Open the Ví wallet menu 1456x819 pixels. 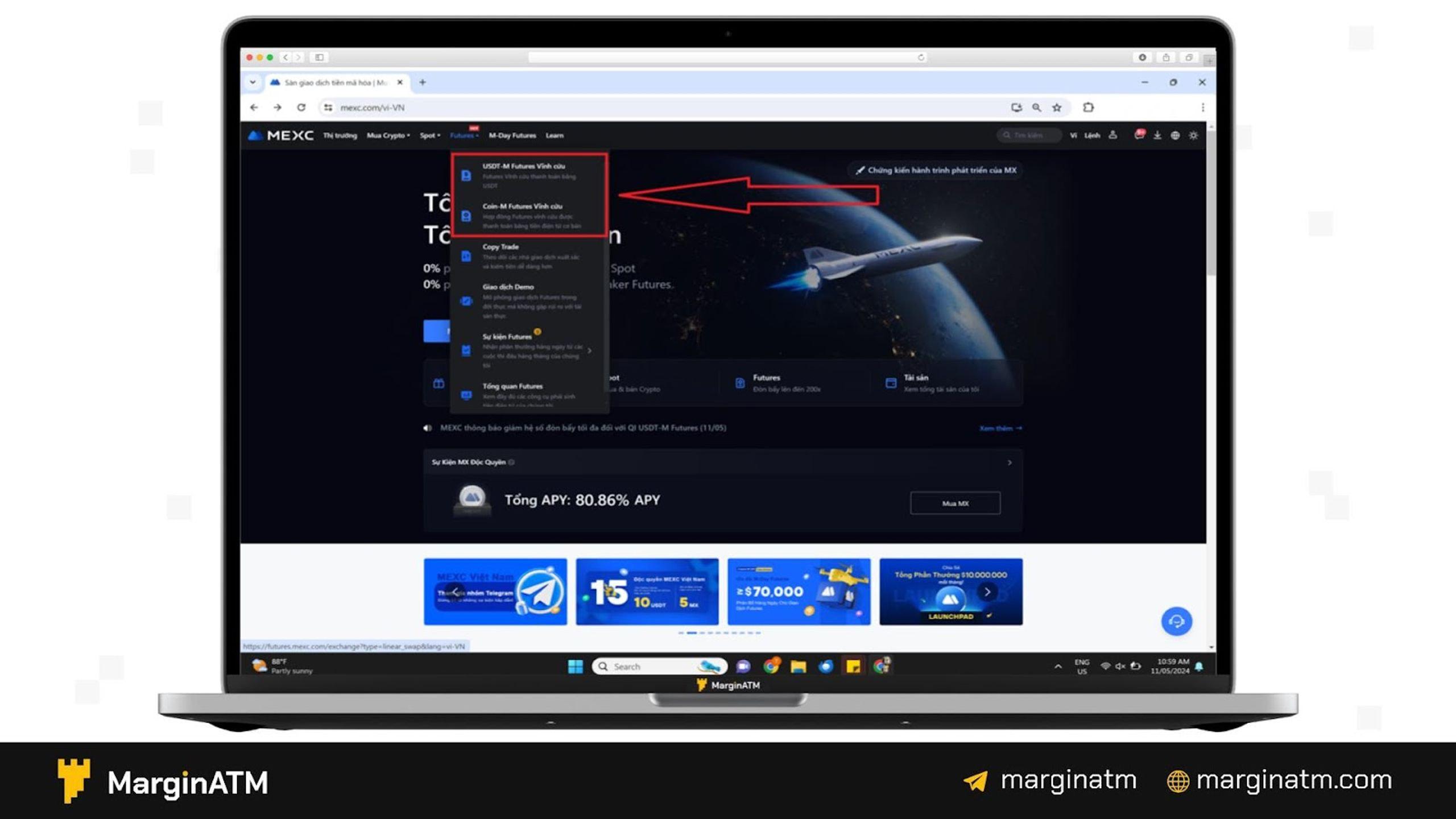click(1073, 135)
